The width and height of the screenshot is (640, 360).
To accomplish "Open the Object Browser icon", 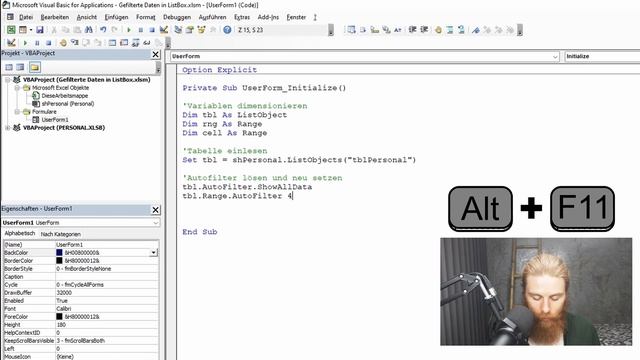I will click(x=201, y=30).
